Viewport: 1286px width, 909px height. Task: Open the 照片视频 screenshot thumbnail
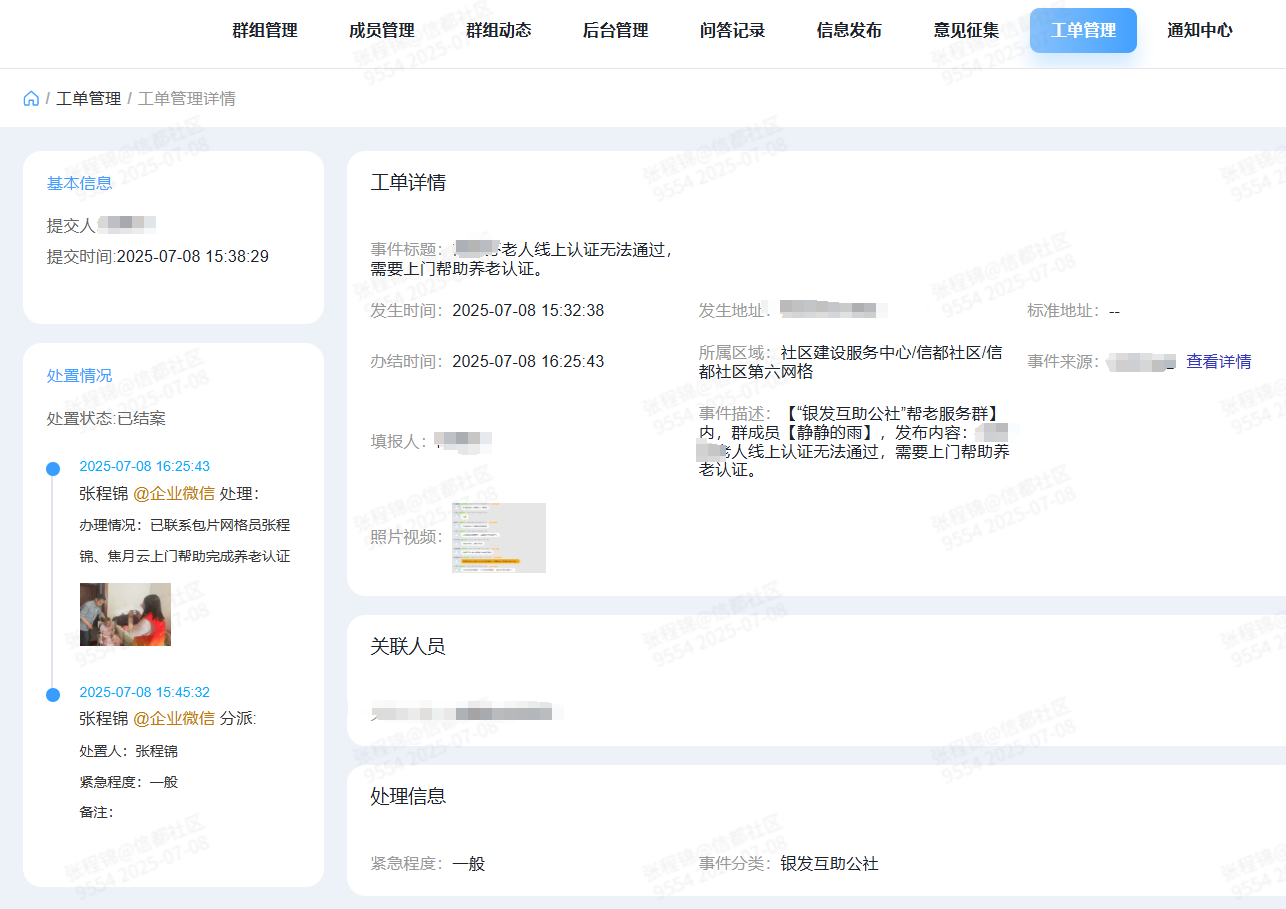(499, 538)
